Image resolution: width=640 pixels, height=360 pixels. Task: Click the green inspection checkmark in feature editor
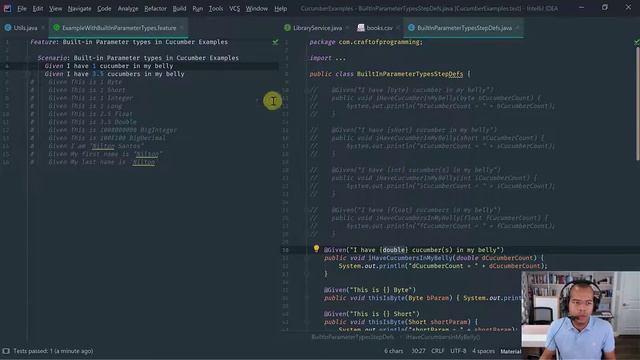276,42
